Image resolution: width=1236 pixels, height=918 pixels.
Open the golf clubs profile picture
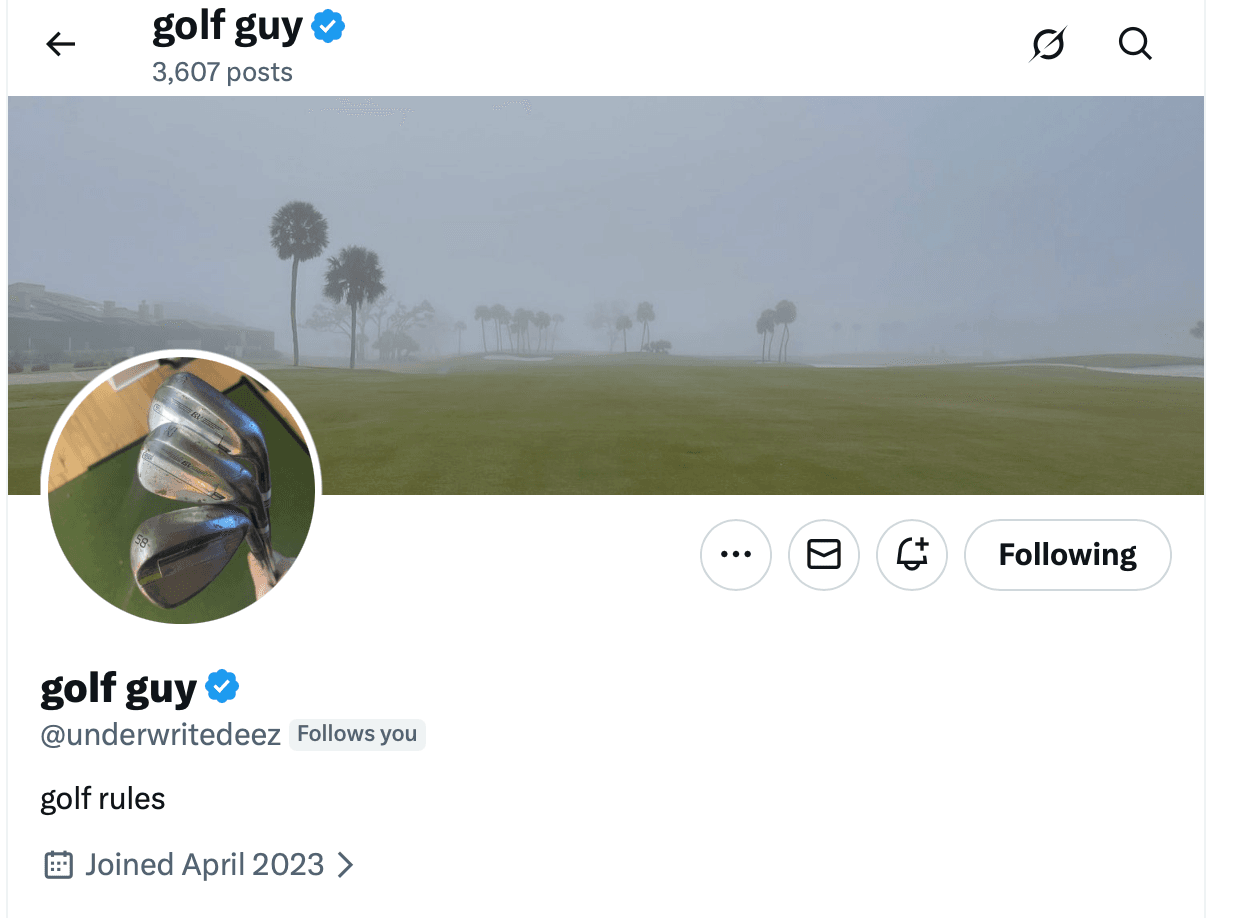pyautogui.click(x=181, y=489)
